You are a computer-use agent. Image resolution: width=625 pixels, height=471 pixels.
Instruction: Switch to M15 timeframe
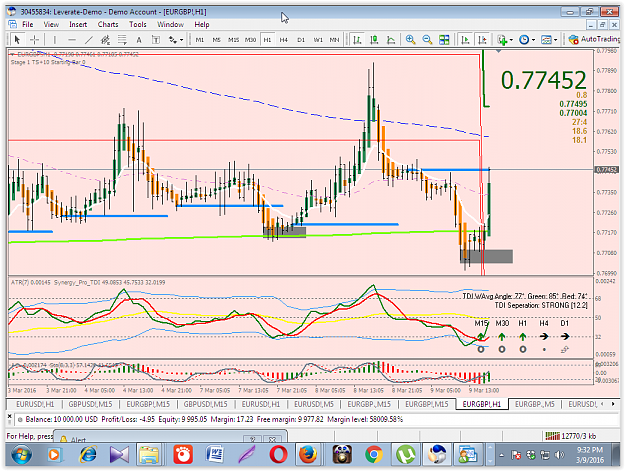coord(233,39)
